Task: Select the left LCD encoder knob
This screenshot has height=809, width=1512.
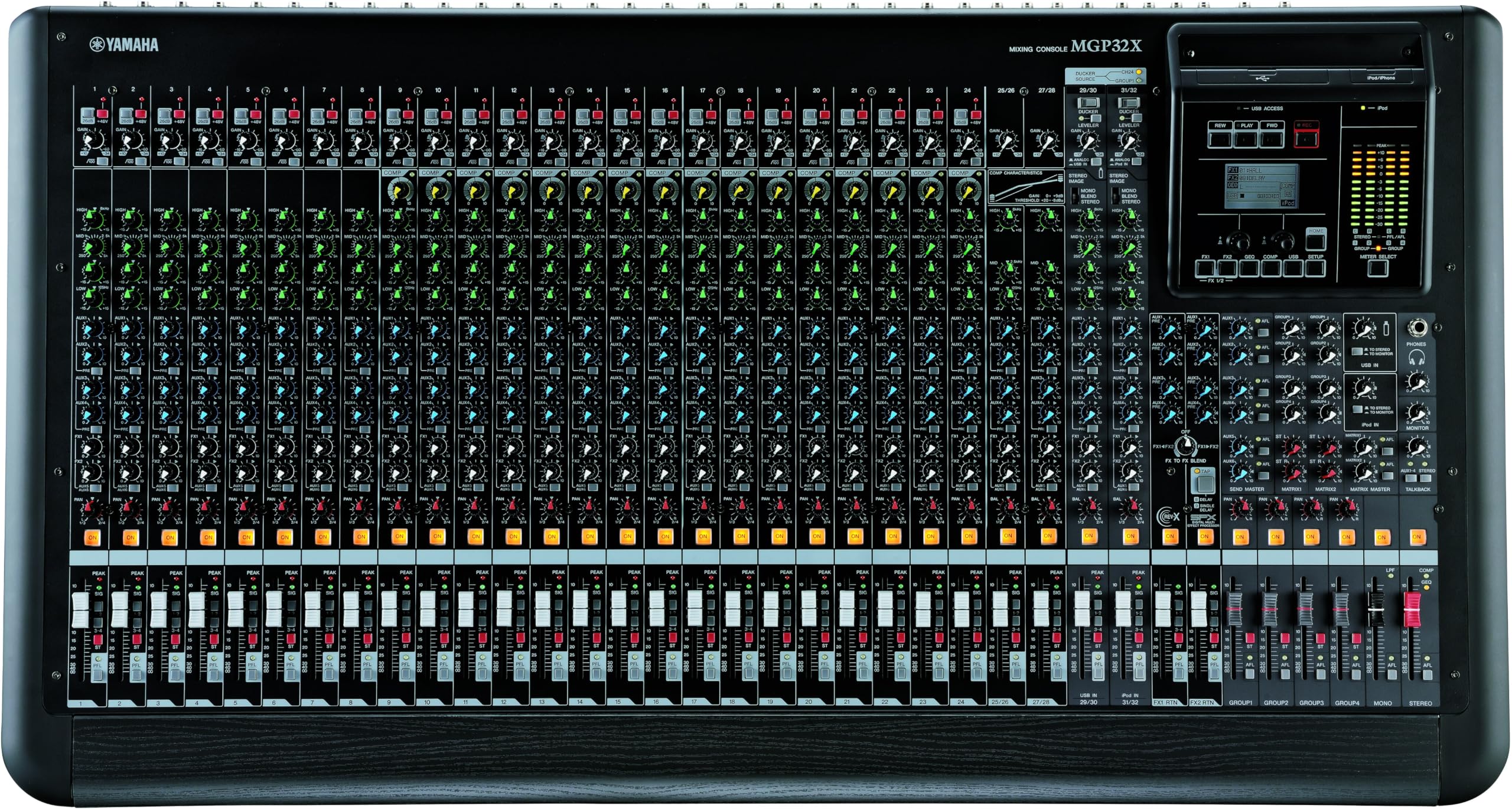Action: point(1239,241)
